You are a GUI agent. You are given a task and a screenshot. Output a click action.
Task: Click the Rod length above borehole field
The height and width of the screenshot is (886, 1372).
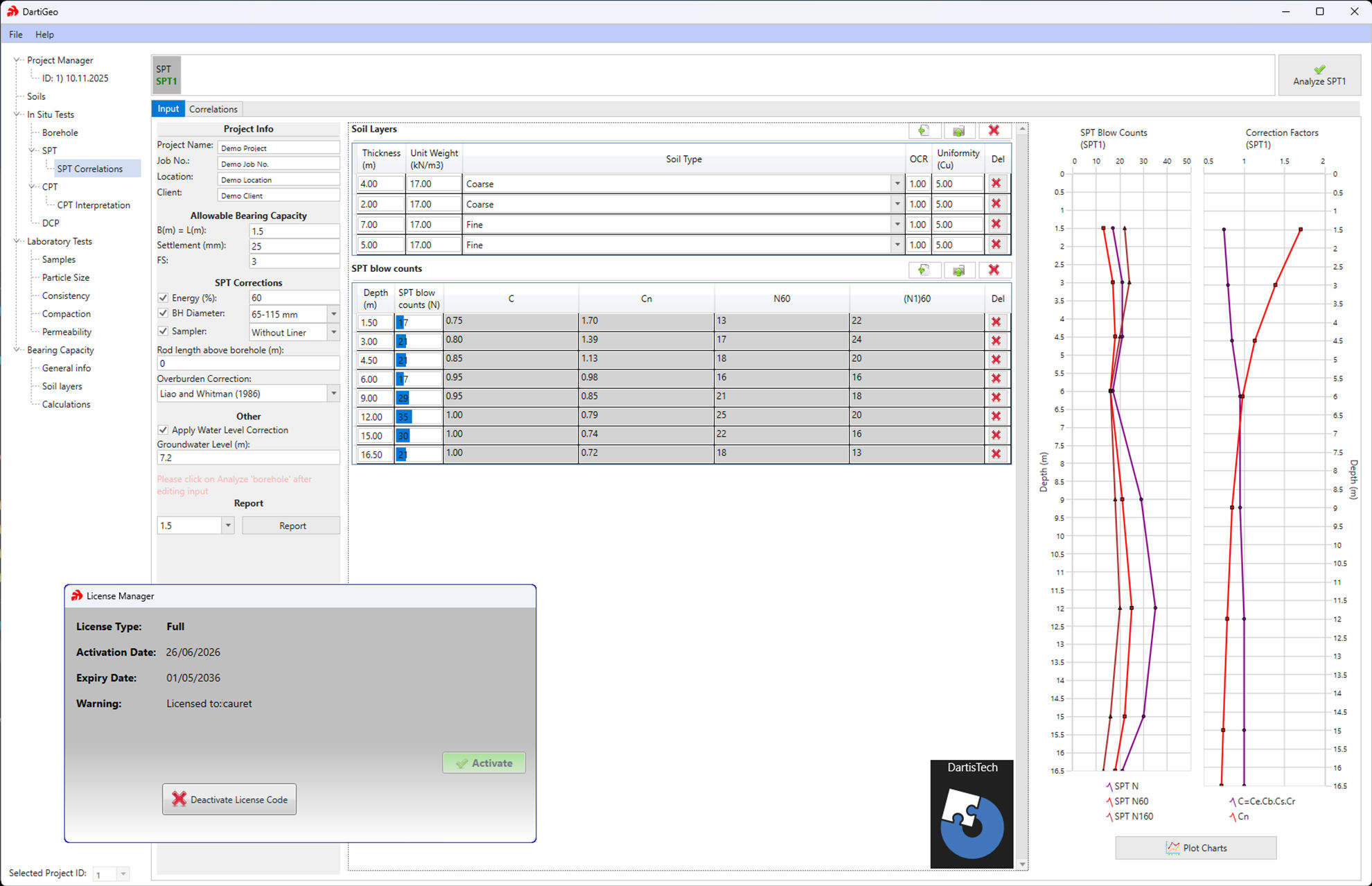[248, 363]
